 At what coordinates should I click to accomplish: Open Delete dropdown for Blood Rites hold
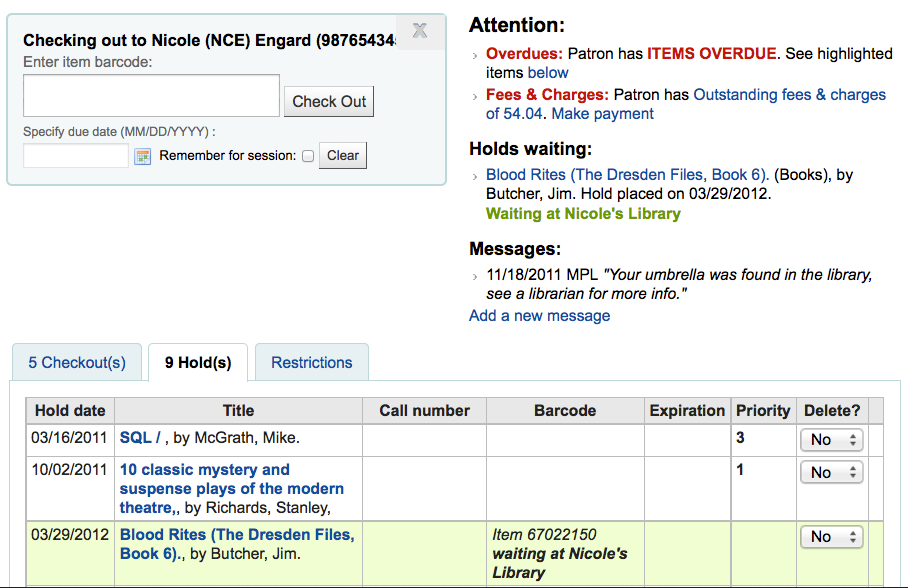click(x=831, y=537)
